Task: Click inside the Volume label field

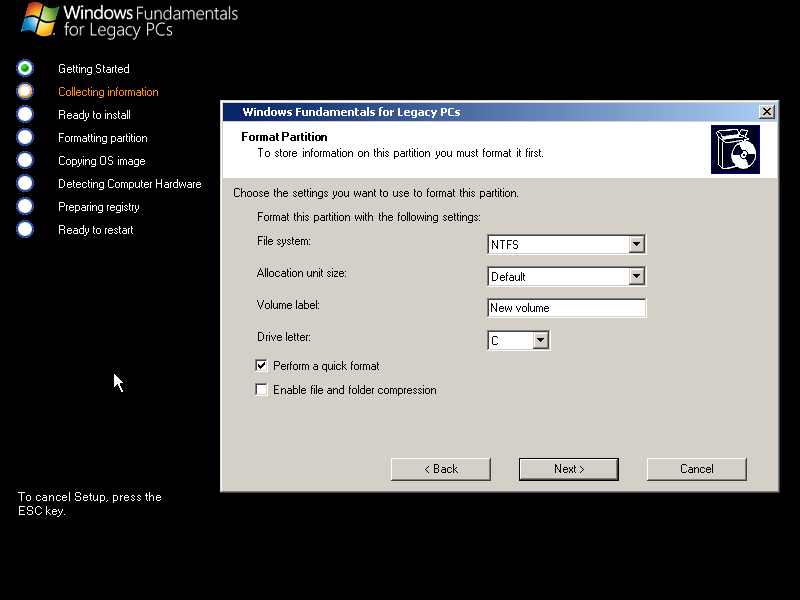Action: click(566, 307)
